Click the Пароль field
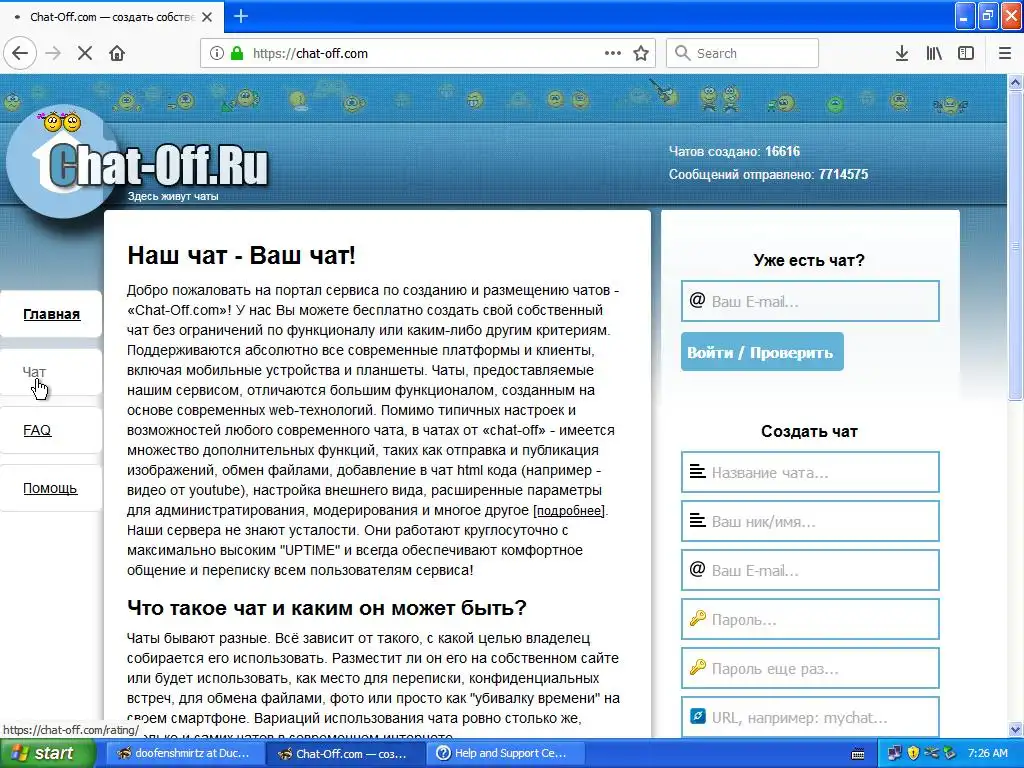 [x=810, y=619]
